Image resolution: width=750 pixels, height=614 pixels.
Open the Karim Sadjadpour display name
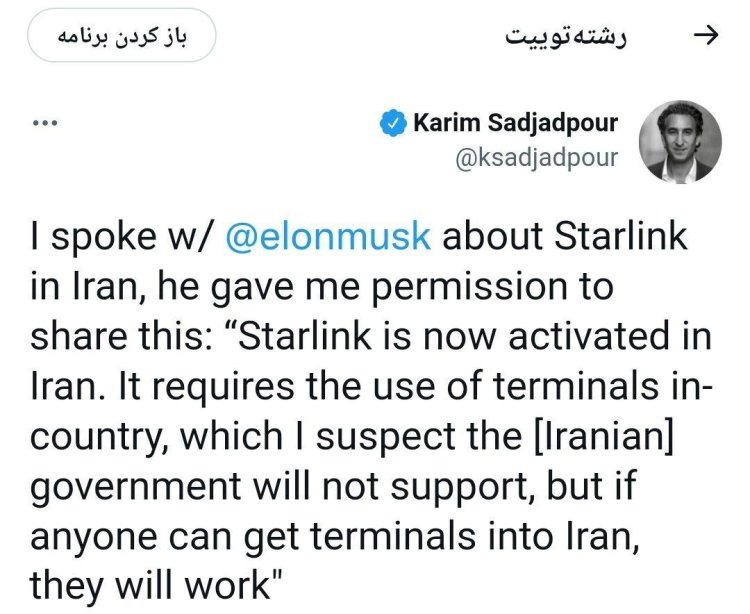point(516,123)
